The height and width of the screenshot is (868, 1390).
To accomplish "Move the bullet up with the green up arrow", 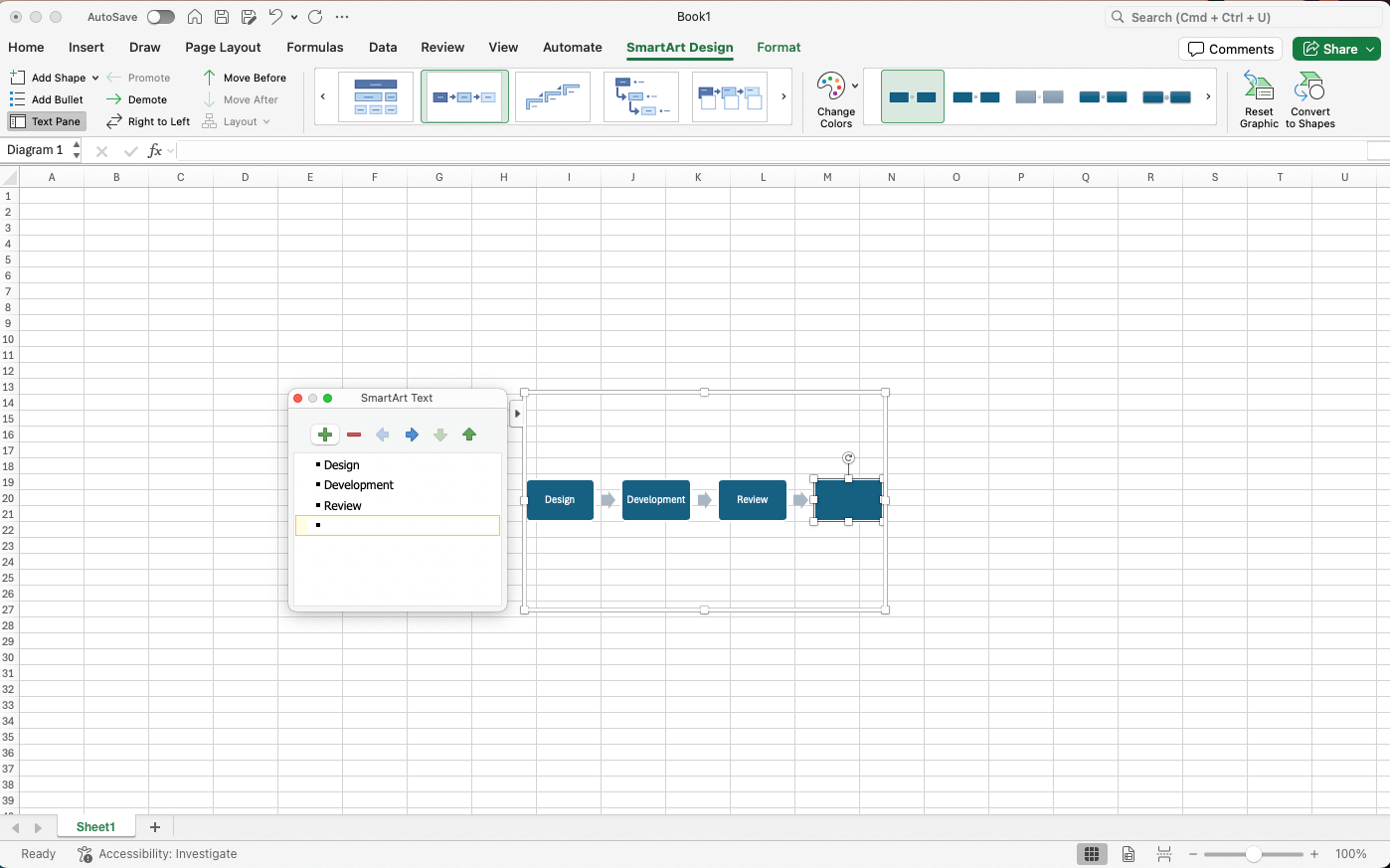I will [x=468, y=434].
